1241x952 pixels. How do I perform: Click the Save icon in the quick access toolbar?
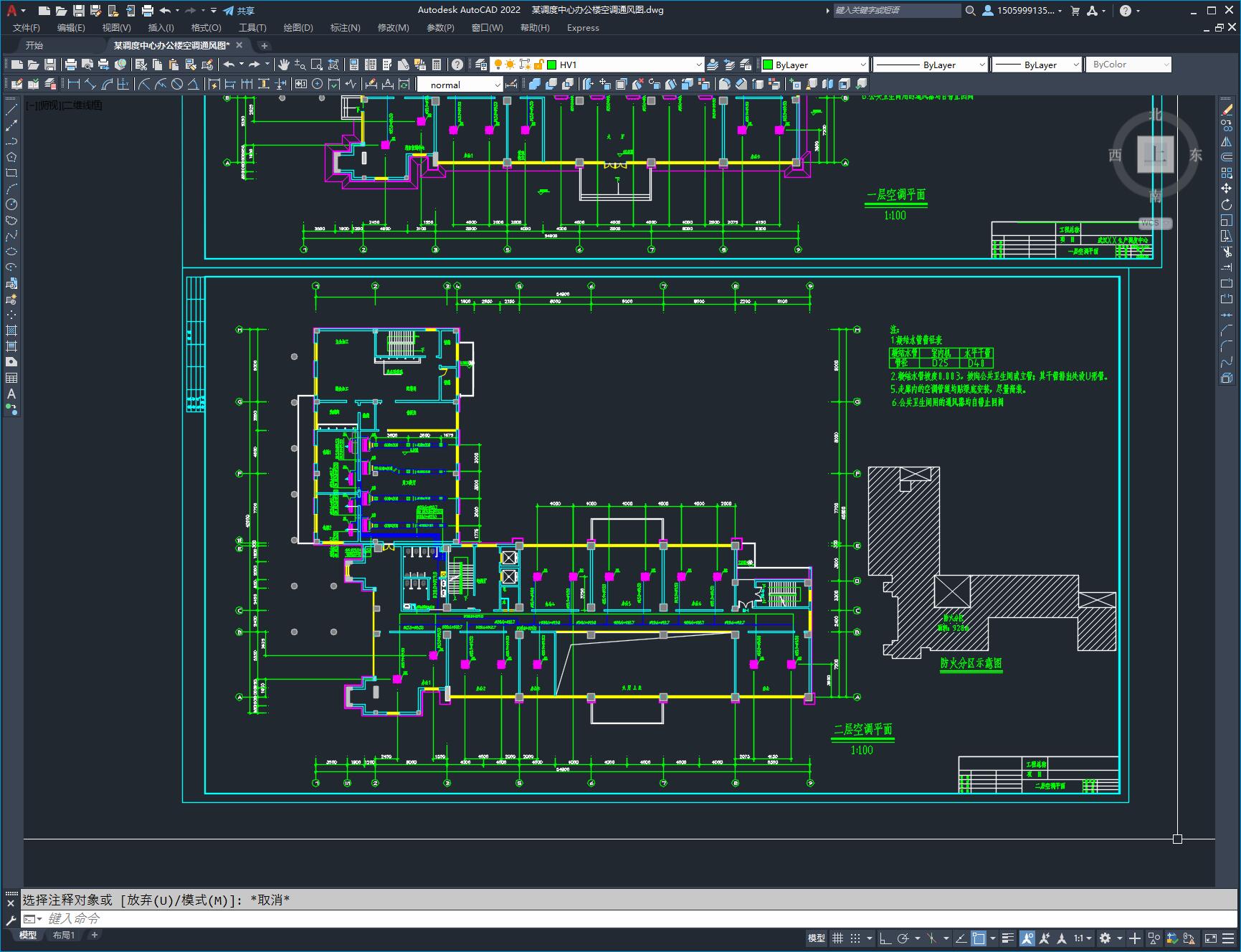pos(79,11)
